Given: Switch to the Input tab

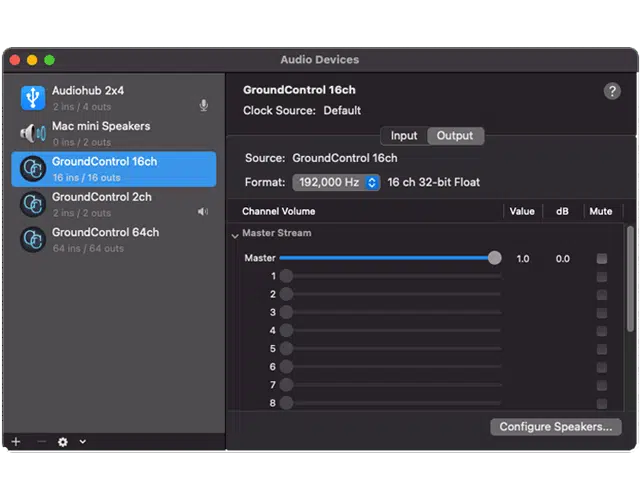Looking at the screenshot, I should 404,136.
